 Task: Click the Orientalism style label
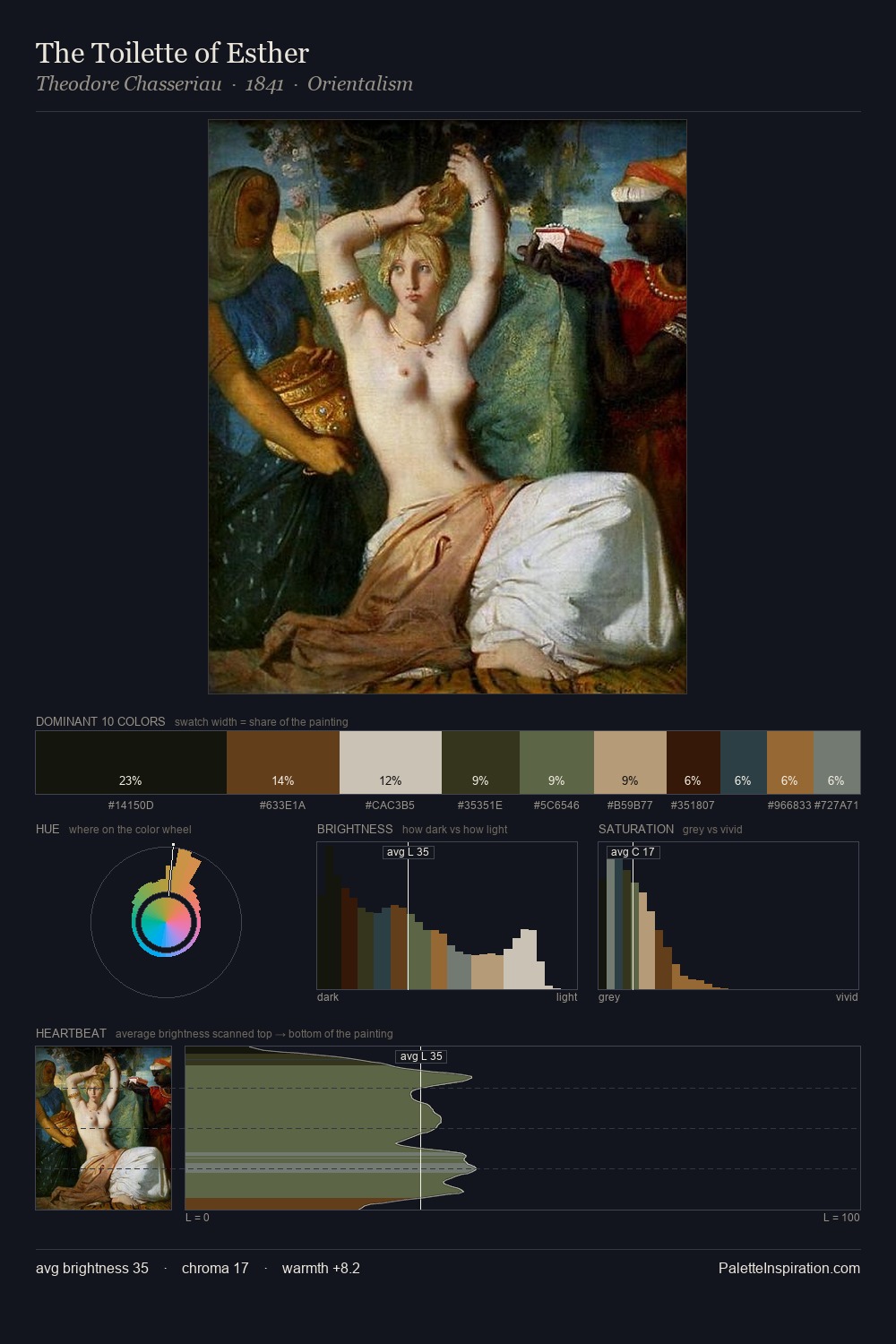pos(360,84)
